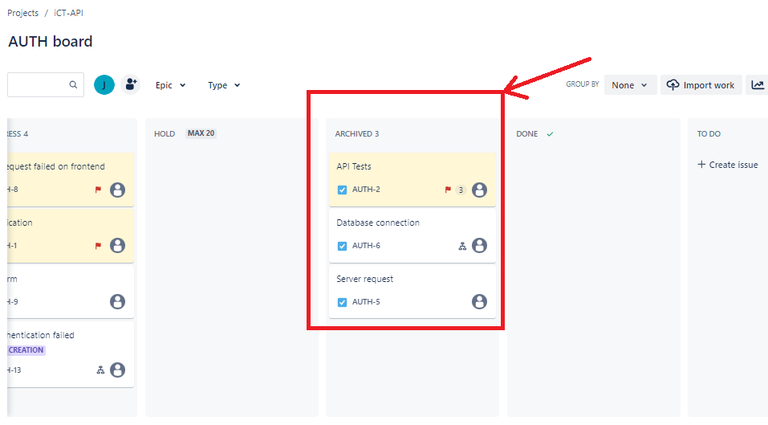Screen dimensions: 768x425
Task: Click the red flag on API Tests card
Action: pos(448,189)
